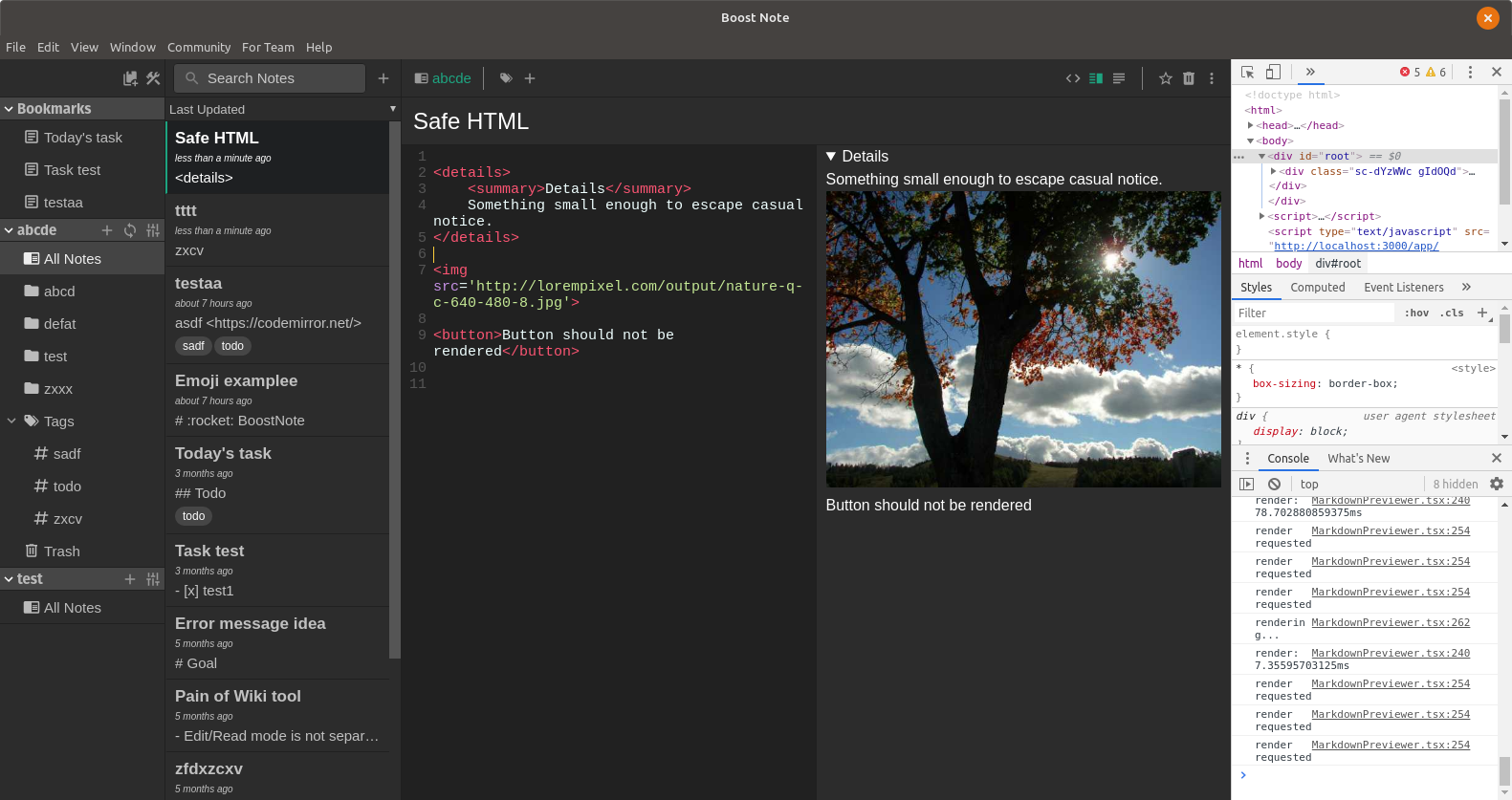Open the Emoji examplee note
Image resolution: width=1512 pixels, height=800 pixels.
(x=277, y=400)
